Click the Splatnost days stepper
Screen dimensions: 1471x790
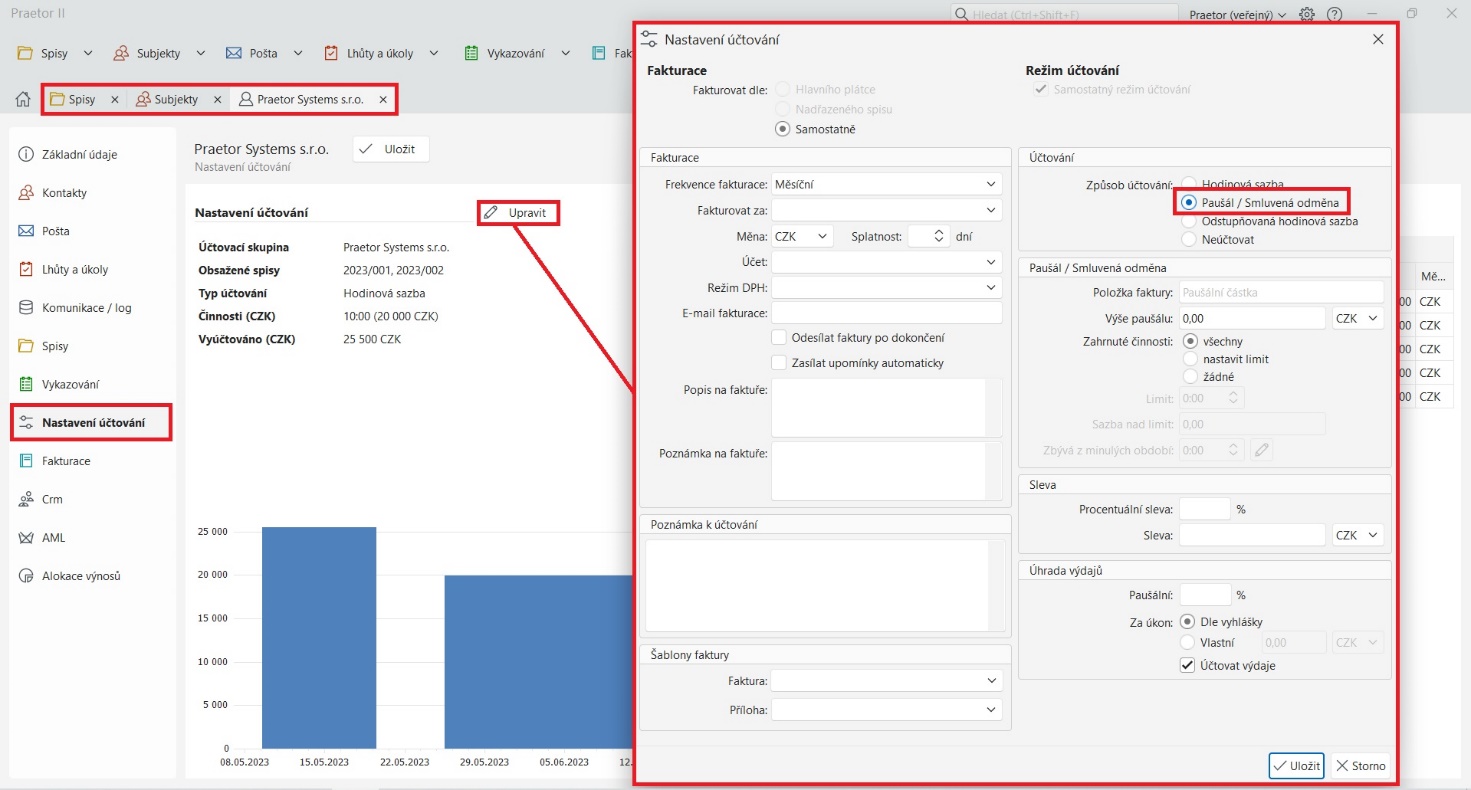pos(939,236)
